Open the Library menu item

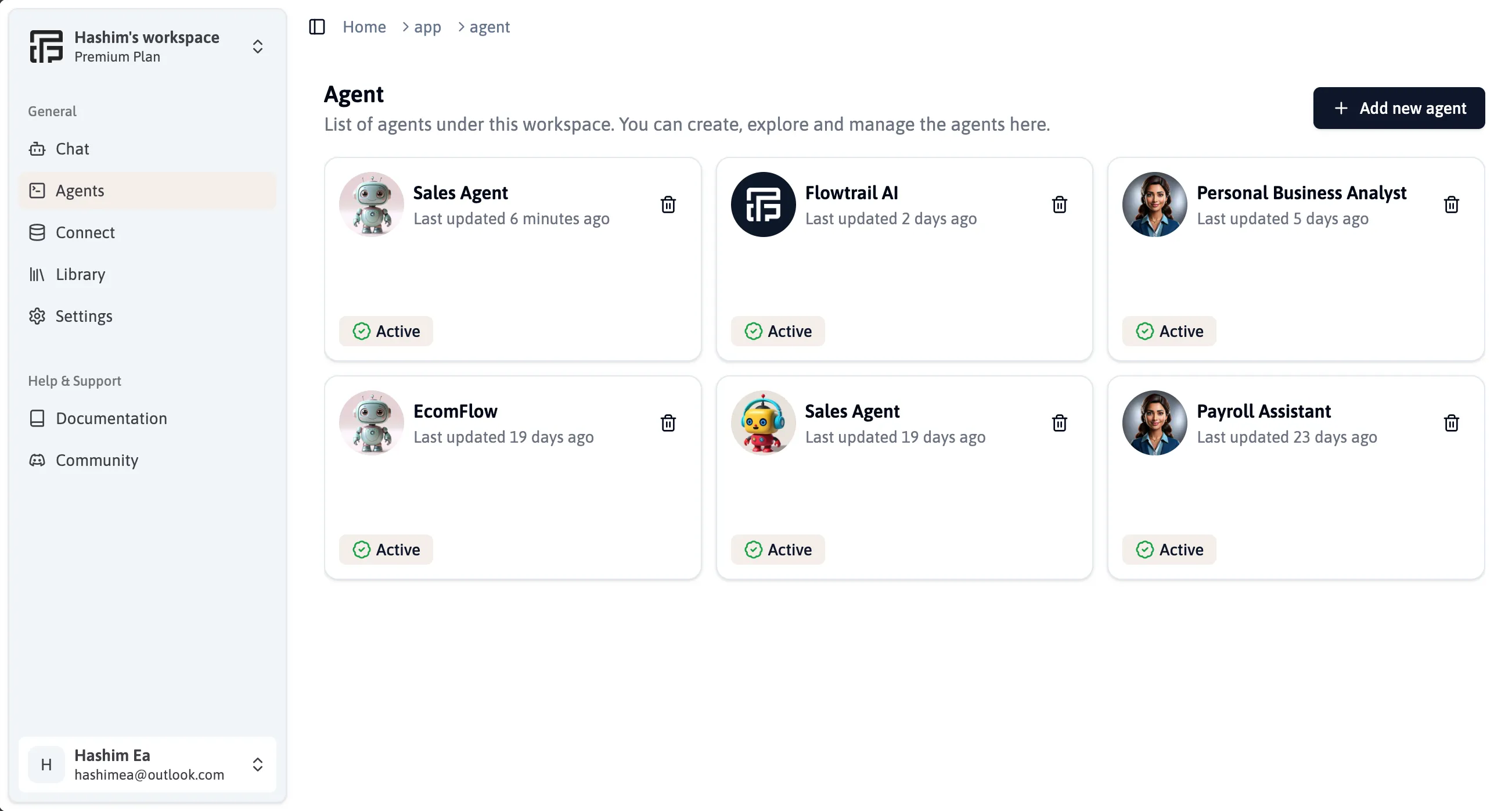(80, 273)
